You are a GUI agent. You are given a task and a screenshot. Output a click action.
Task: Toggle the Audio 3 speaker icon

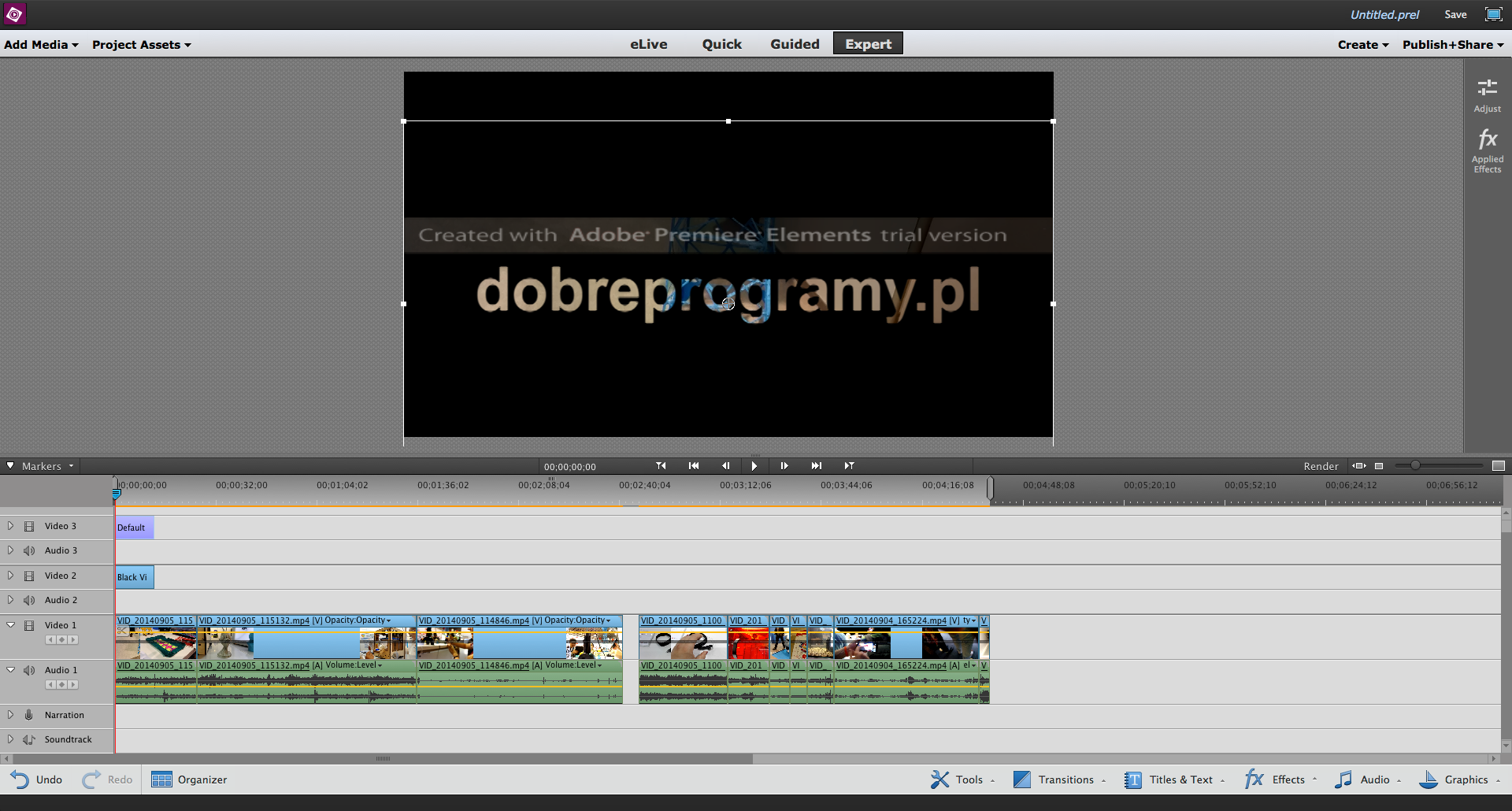click(x=29, y=550)
